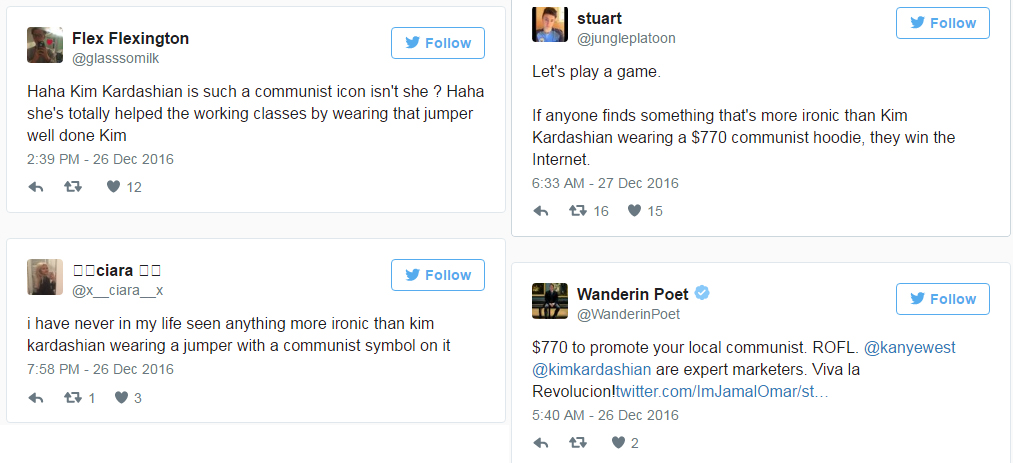The image size is (1013, 463).
Task: Follow Wanderin Poet account
Action: coord(942,299)
